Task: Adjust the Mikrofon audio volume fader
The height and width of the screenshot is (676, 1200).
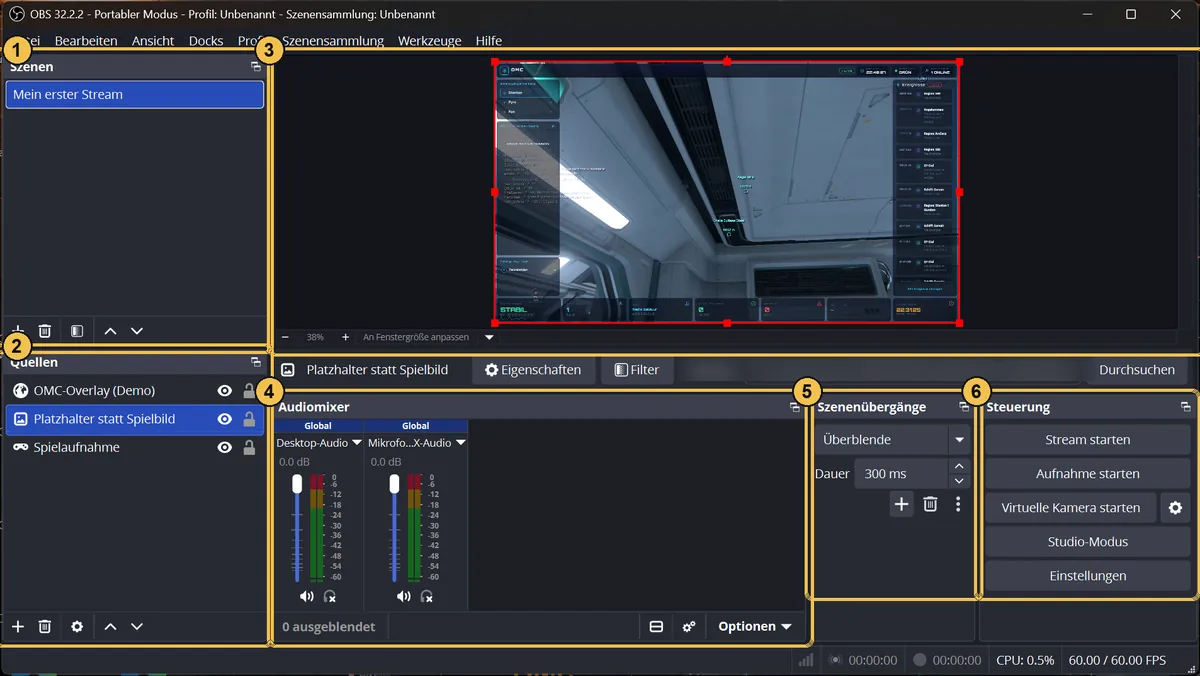Action: tap(394, 484)
